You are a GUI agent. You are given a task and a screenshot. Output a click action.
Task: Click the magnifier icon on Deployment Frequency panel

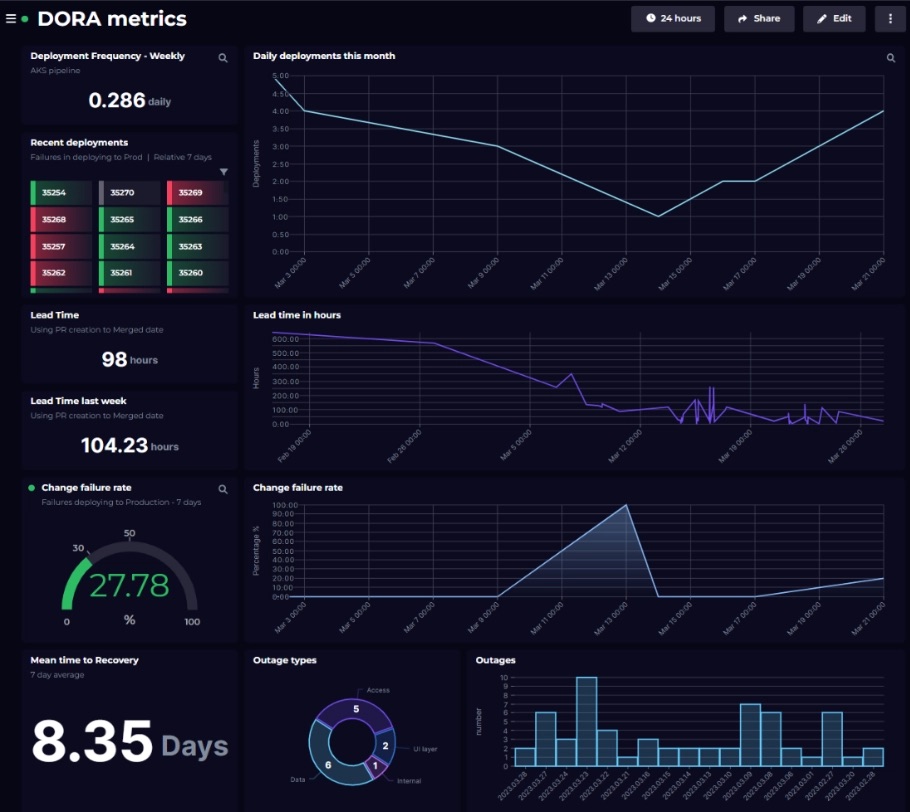tap(223, 58)
